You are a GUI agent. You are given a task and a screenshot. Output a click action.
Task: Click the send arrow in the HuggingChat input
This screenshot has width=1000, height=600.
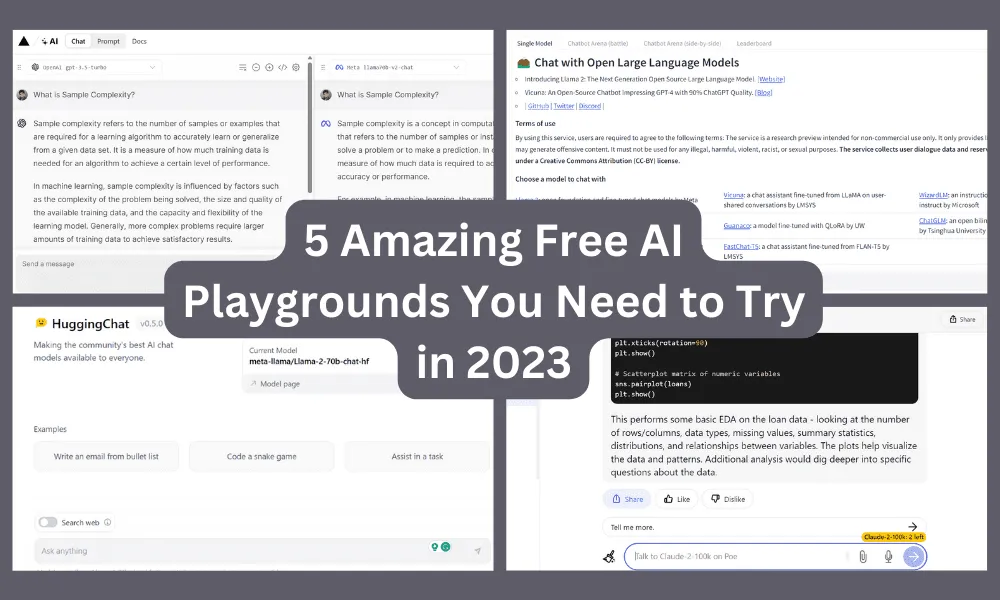coord(478,551)
